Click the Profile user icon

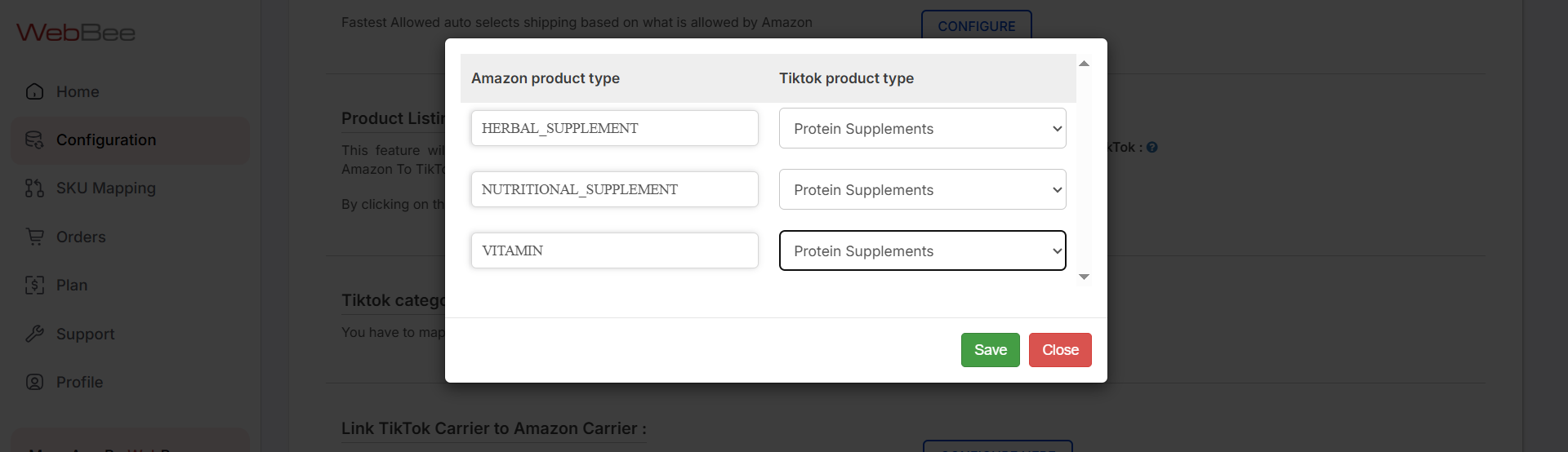click(34, 382)
